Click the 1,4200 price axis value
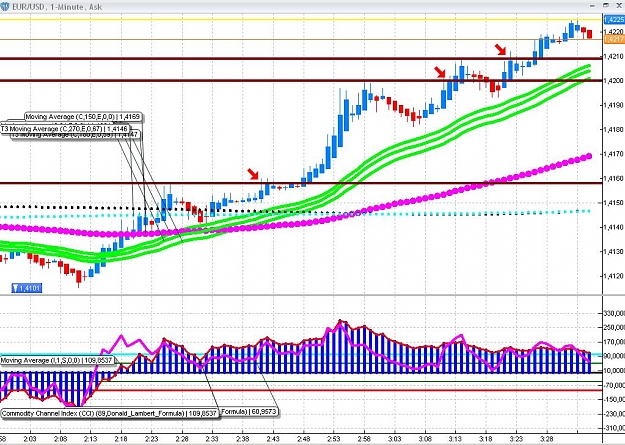625x445 pixels. pyautogui.click(x=614, y=81)
